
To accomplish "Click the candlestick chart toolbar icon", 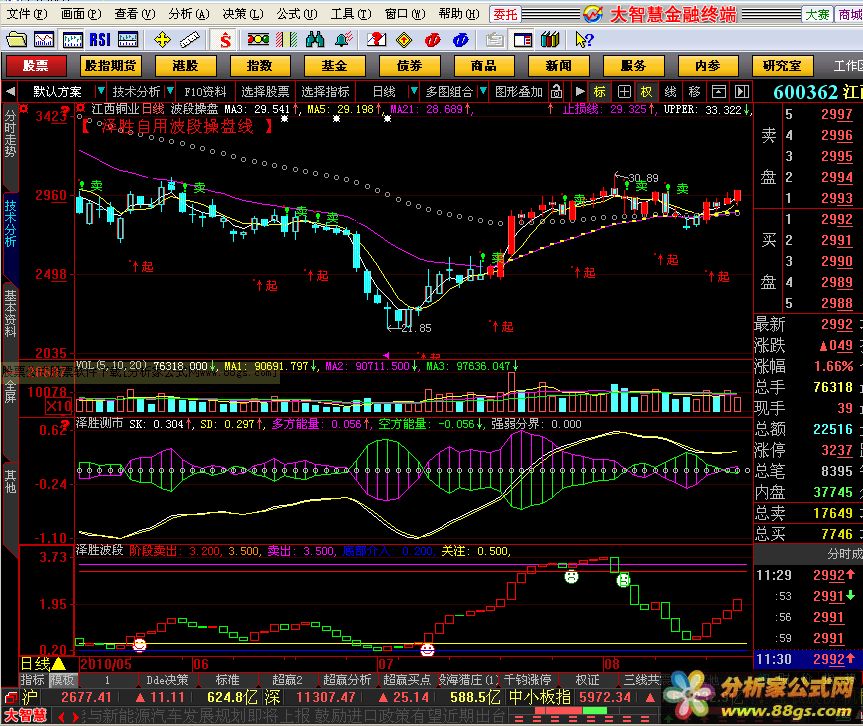I will [72, 40].
